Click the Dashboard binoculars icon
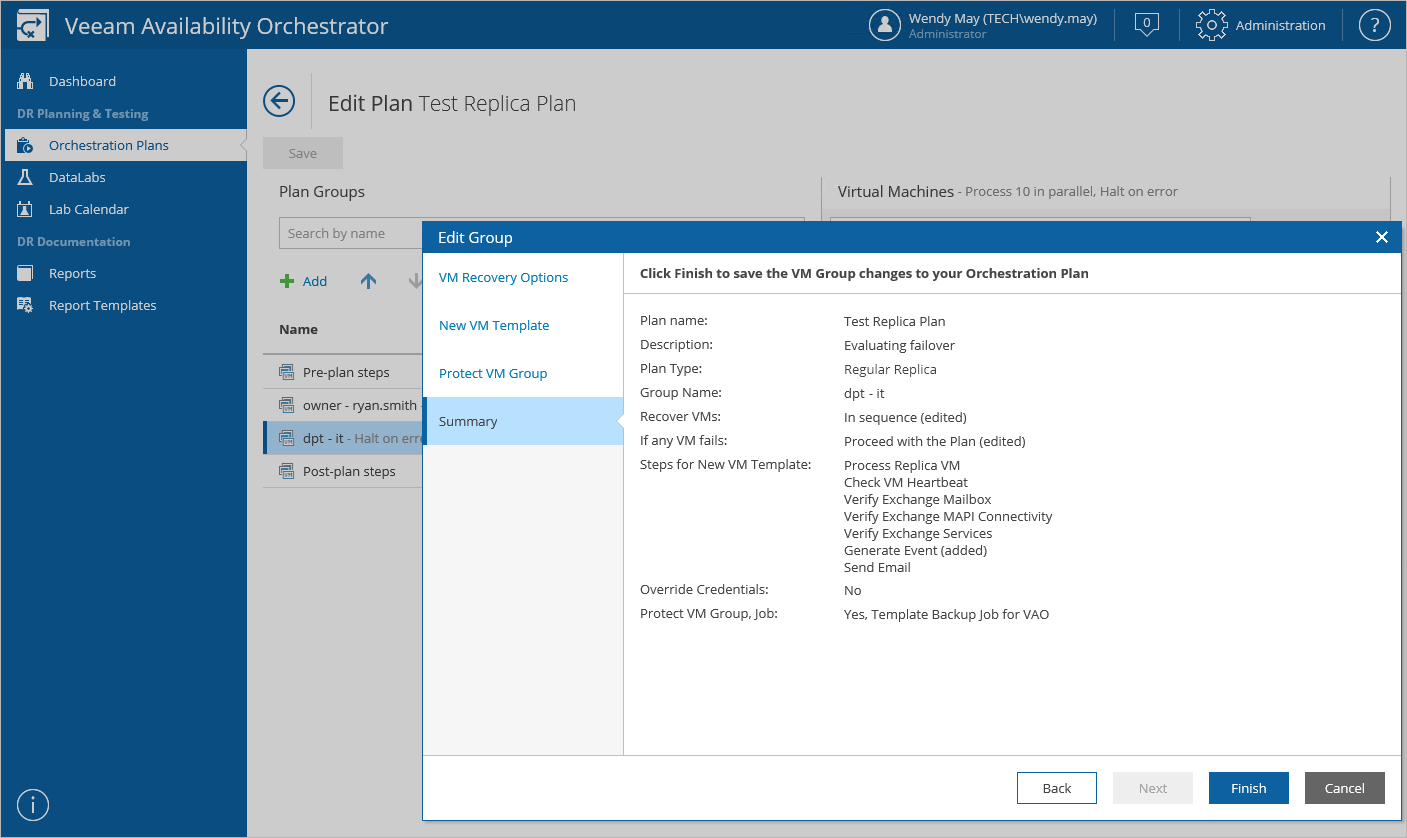Image resolution: width=1407 pixels, height=838 pixels. click(x=26, y=81)
